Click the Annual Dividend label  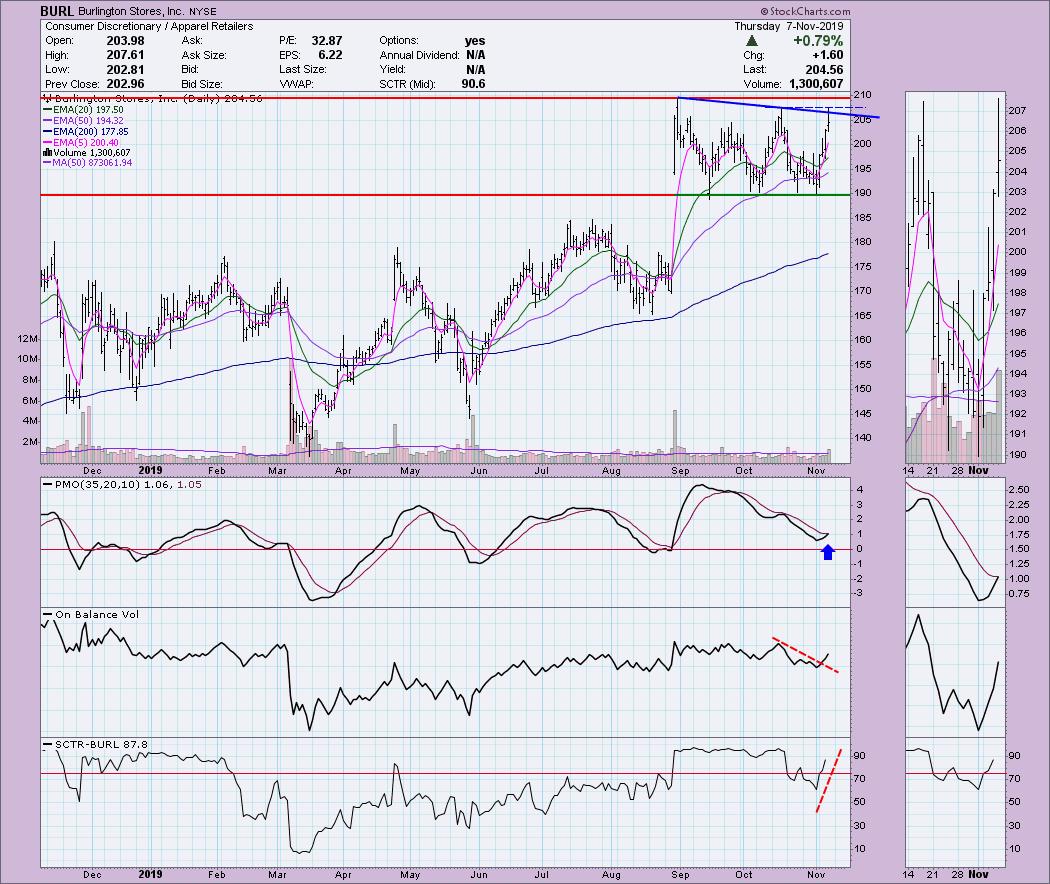click(x=419, y=55)
